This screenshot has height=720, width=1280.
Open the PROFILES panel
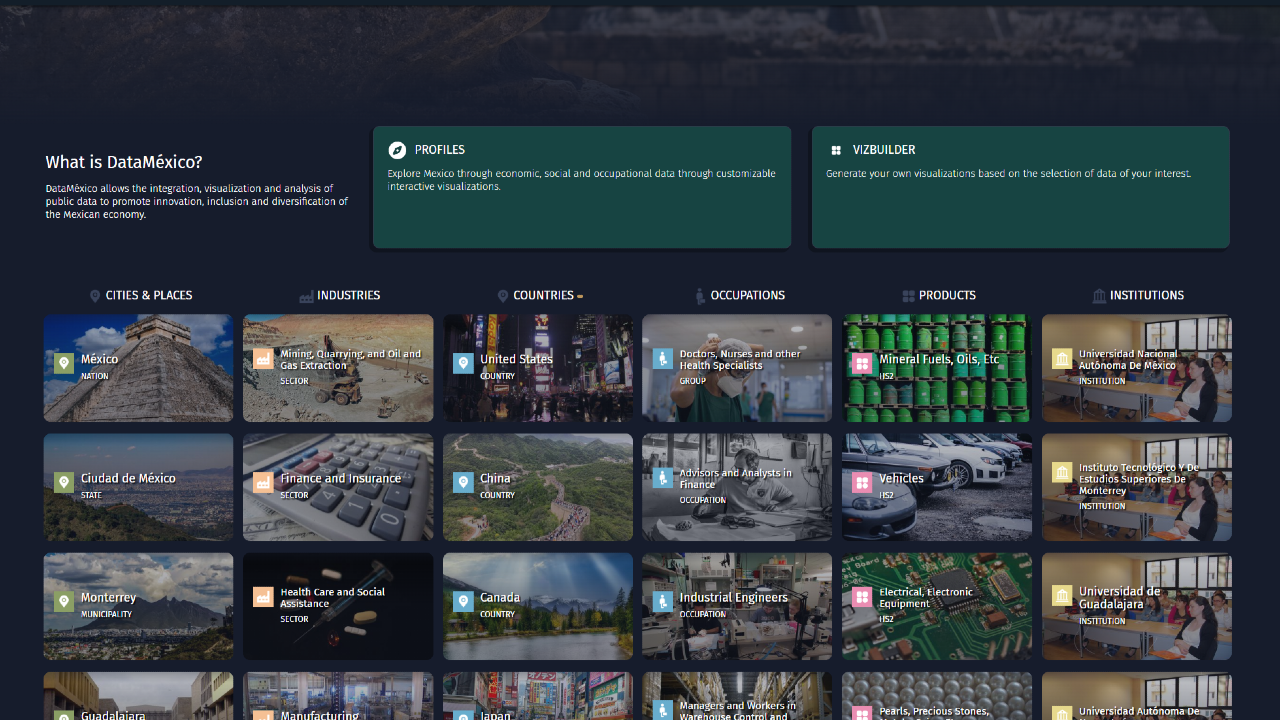(x=582, y=187)
